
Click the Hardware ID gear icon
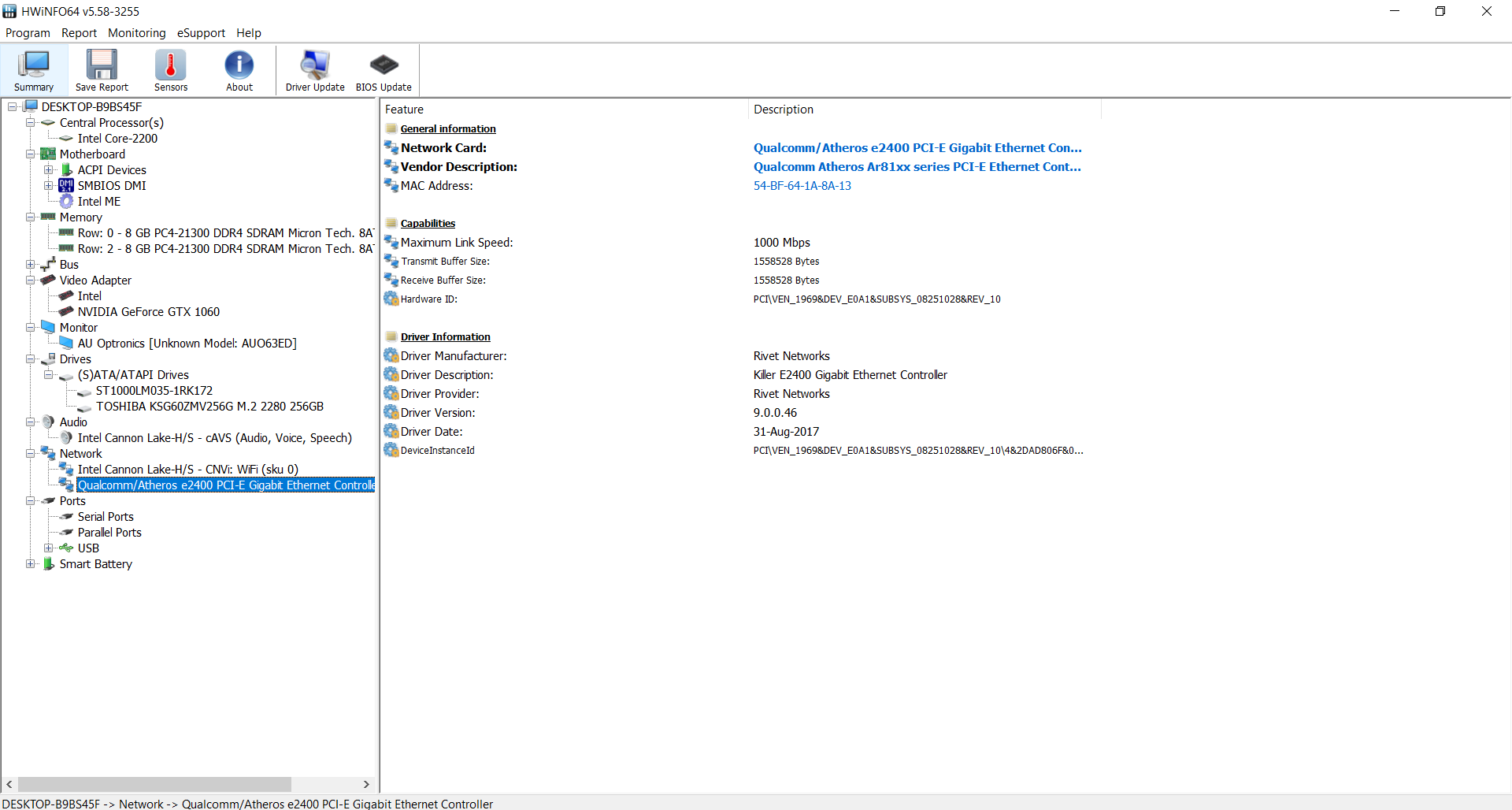pyautogui.click(x=391, y=299)
